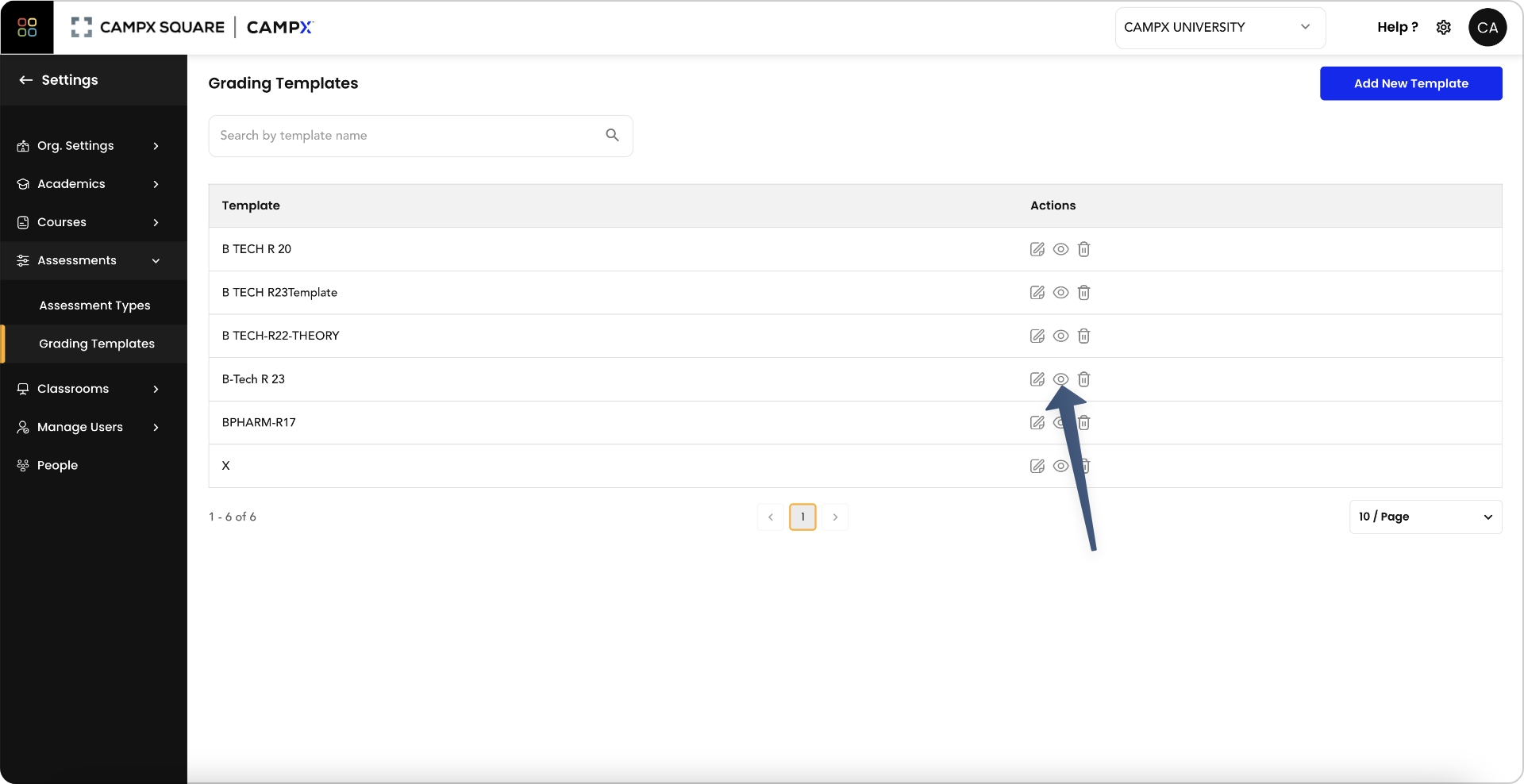Click the B TECH R 20 name
The height and width of the screenshot is (784, 1524).
(x=256, y=249)
